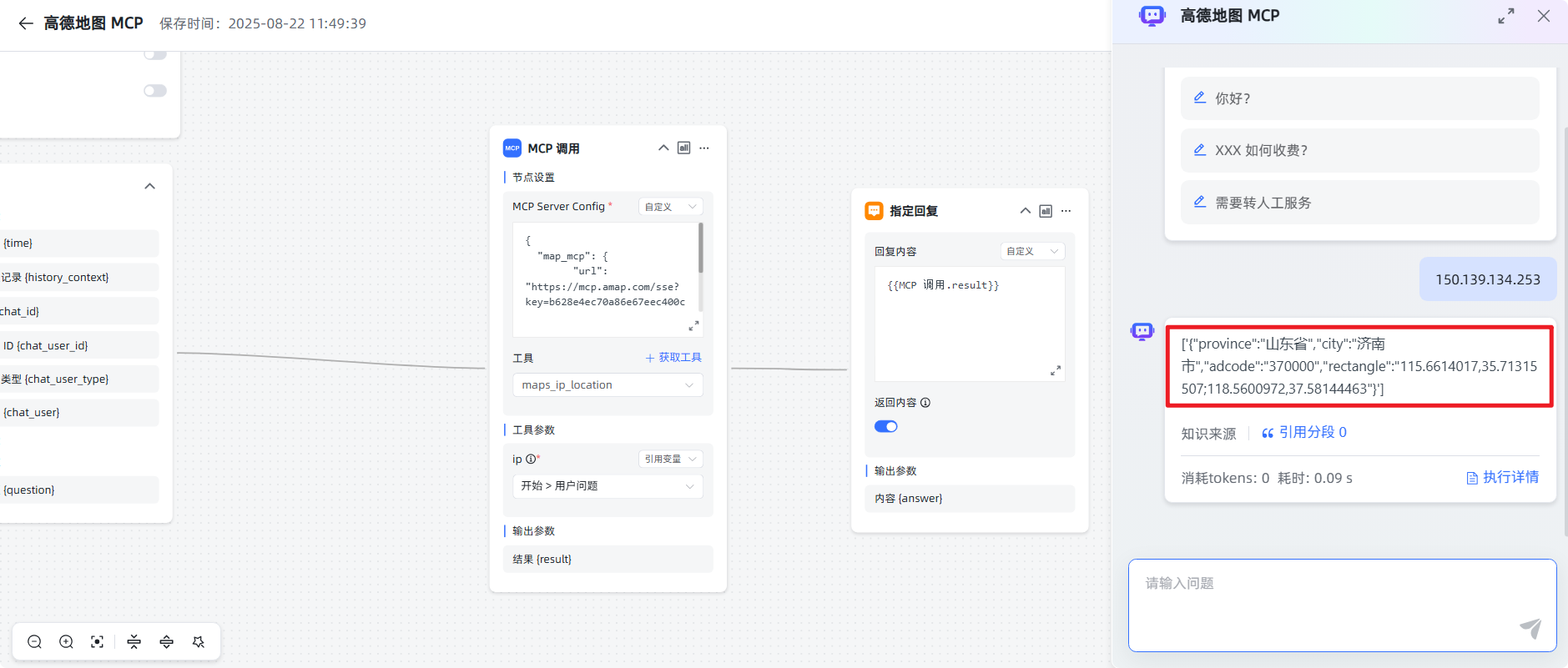Click the auto-layout beautify icon

click(198, 641)
